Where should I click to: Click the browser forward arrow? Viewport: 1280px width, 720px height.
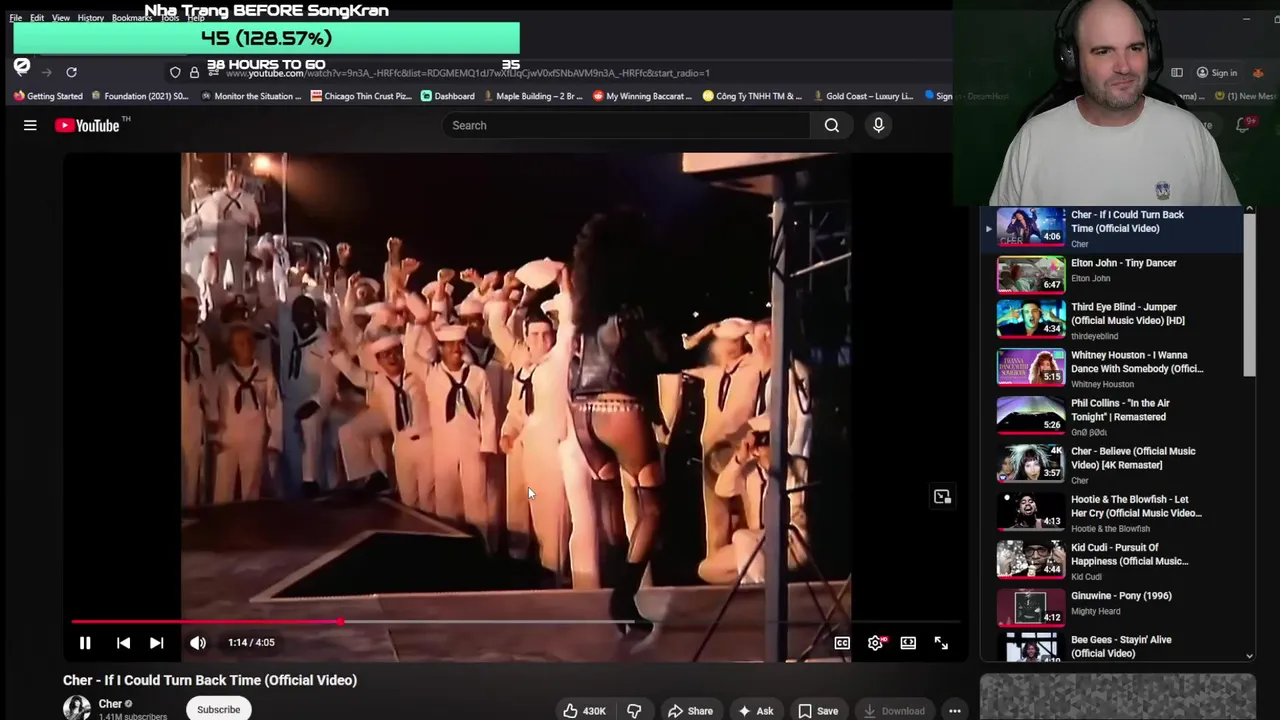46,72
